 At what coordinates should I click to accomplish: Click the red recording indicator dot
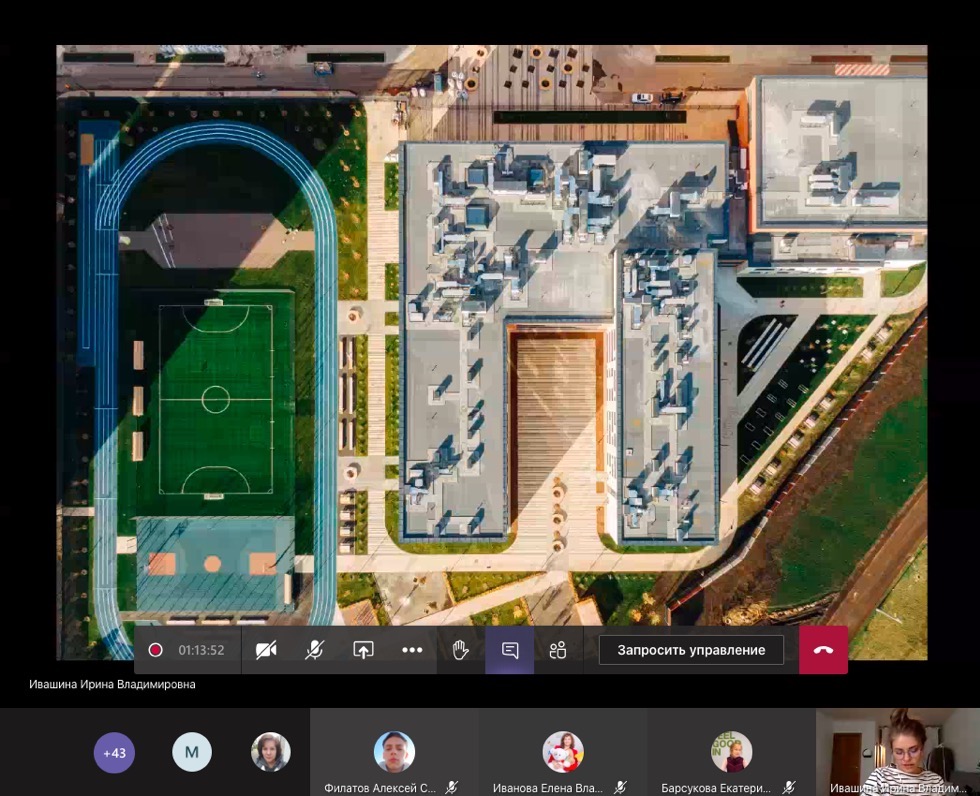pyautogui.click(x=155, y=650)
